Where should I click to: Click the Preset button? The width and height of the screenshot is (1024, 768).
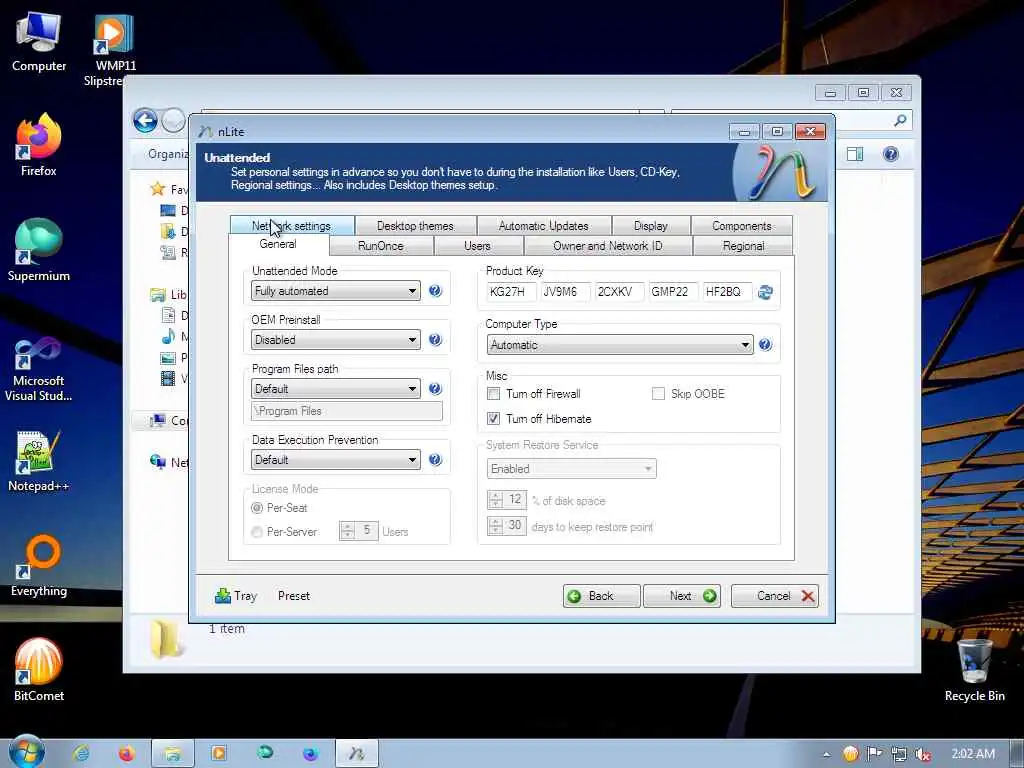click(294, 596)
